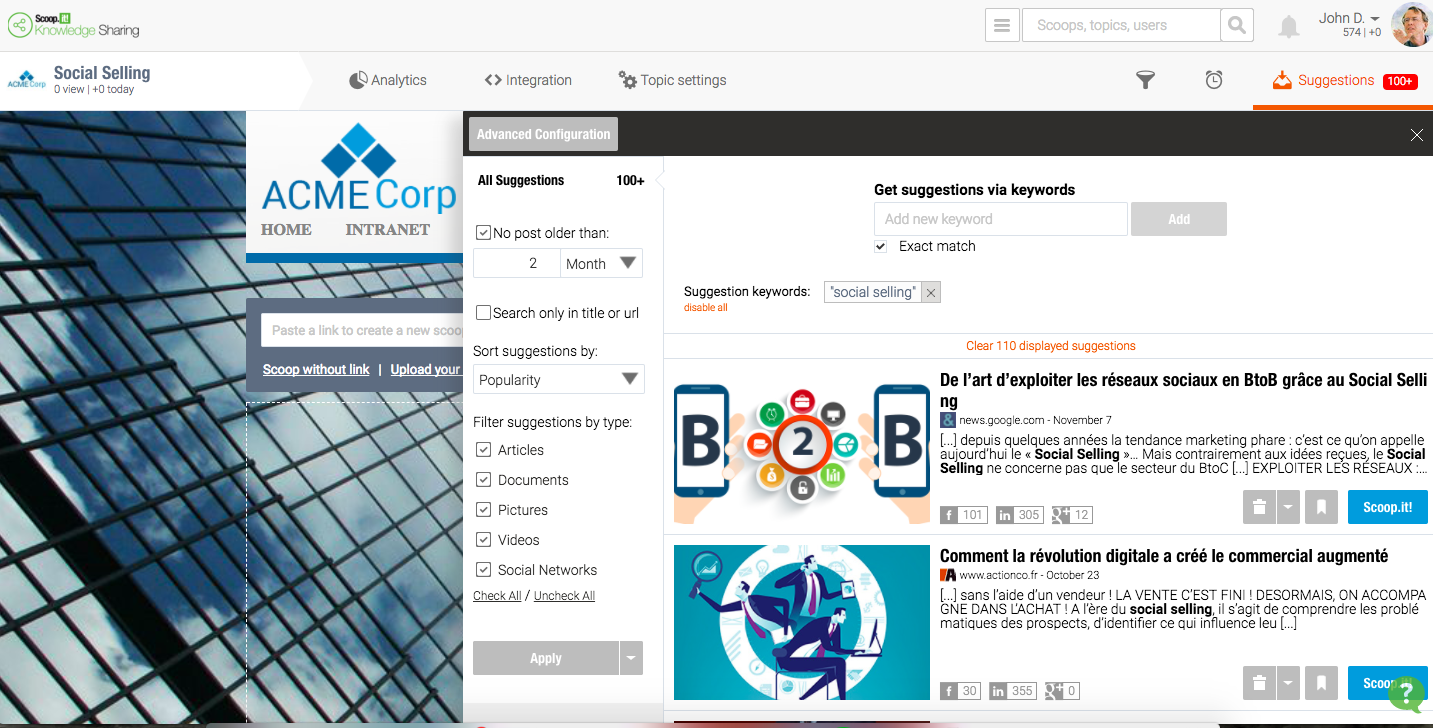Screen dimensions: 1433x728
Task: Open the B2B article thumbnail image
Action: pyautogui.click(x=802, y=446)
